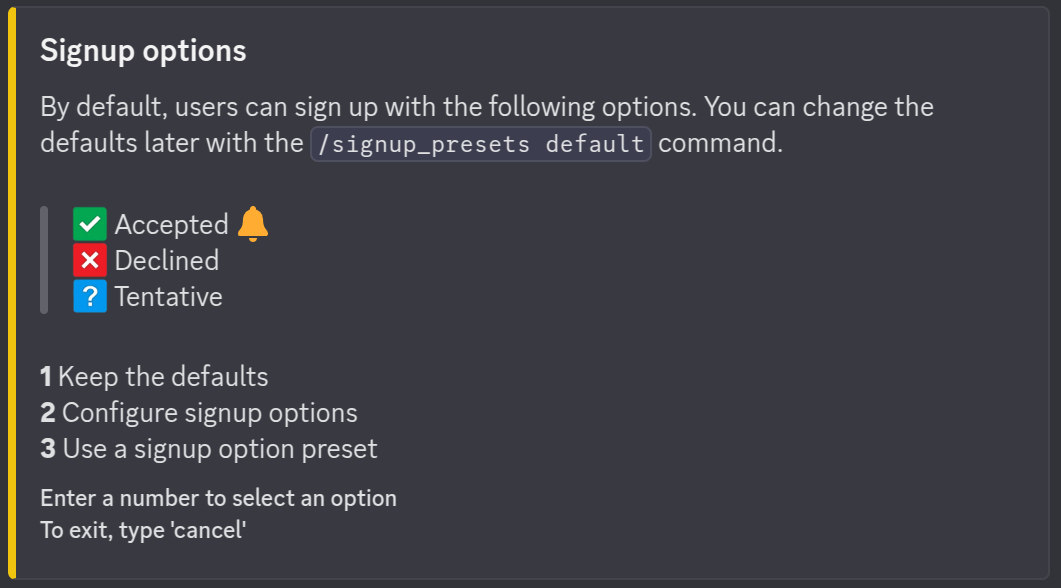Click the red X Declined emoji
This screenshot has width=1061, height=588.
[x=90, y=260]
